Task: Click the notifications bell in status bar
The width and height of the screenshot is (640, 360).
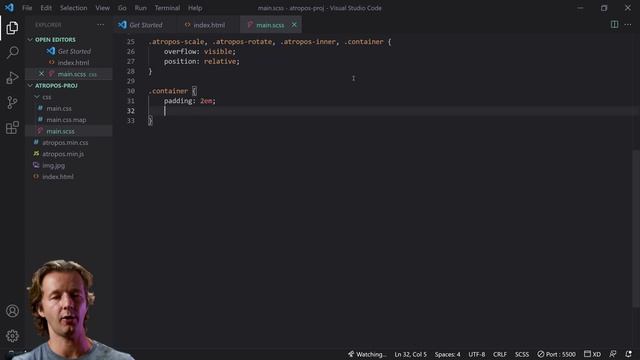Action: coord(628,354)
